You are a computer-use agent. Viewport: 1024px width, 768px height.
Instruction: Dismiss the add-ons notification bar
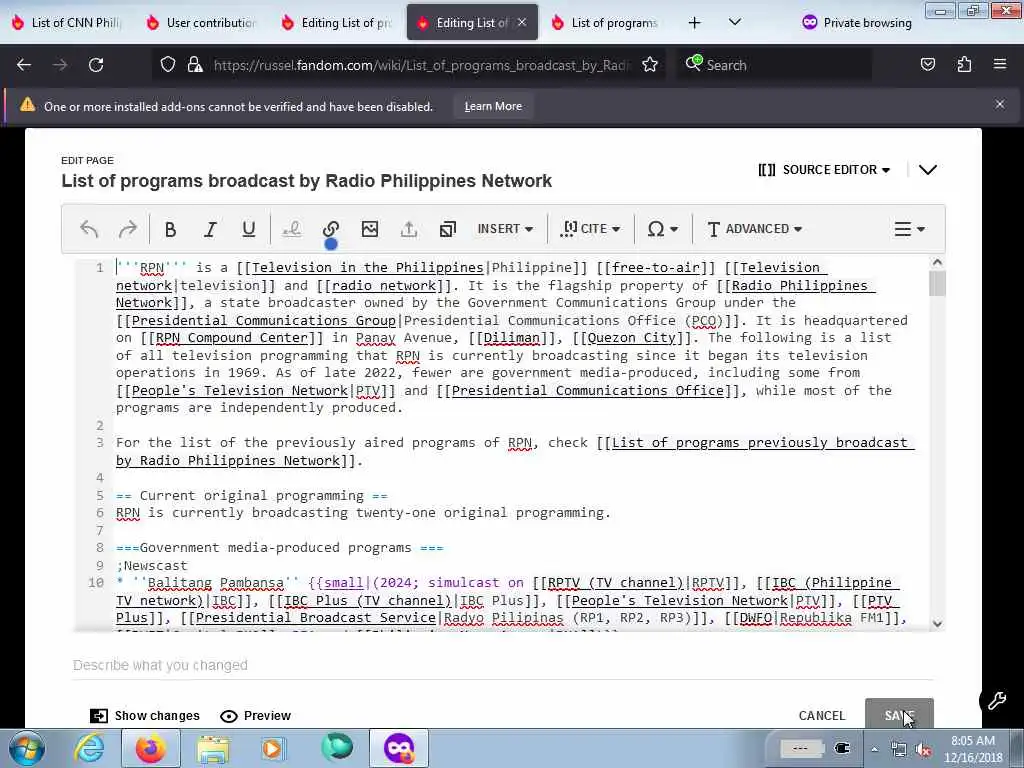[x=1000, y=104]
